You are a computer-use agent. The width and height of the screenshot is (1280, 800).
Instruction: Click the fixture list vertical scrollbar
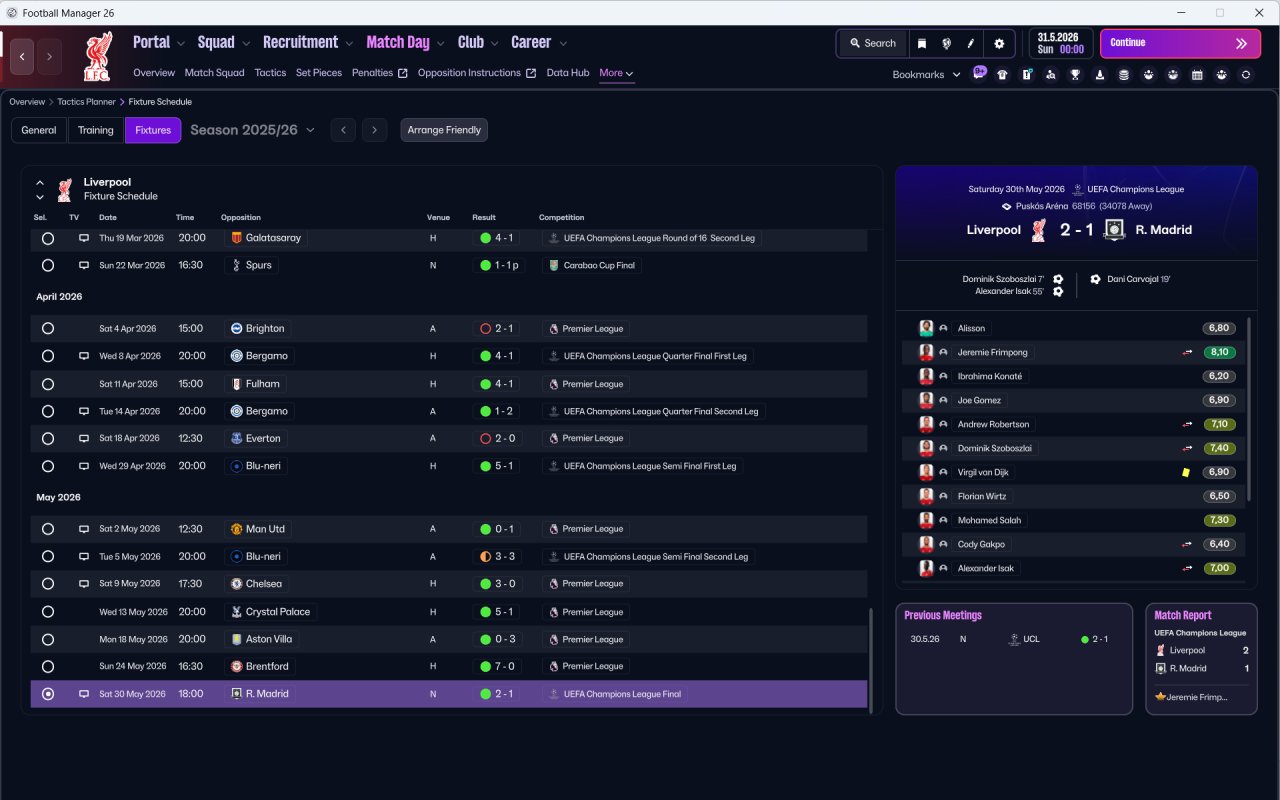click(871, 660)
